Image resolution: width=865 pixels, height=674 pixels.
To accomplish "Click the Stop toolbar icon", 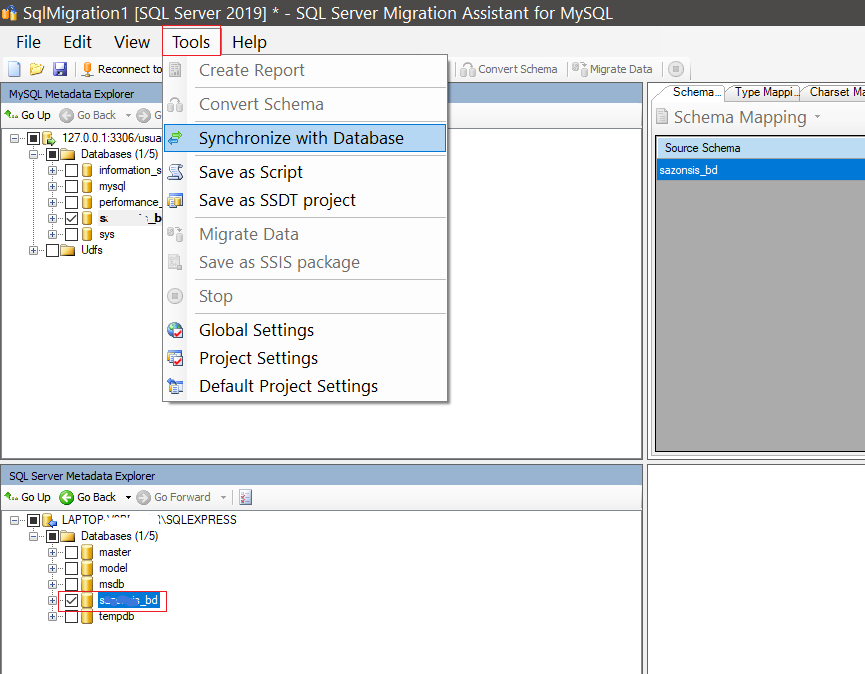I will (676, 69).
